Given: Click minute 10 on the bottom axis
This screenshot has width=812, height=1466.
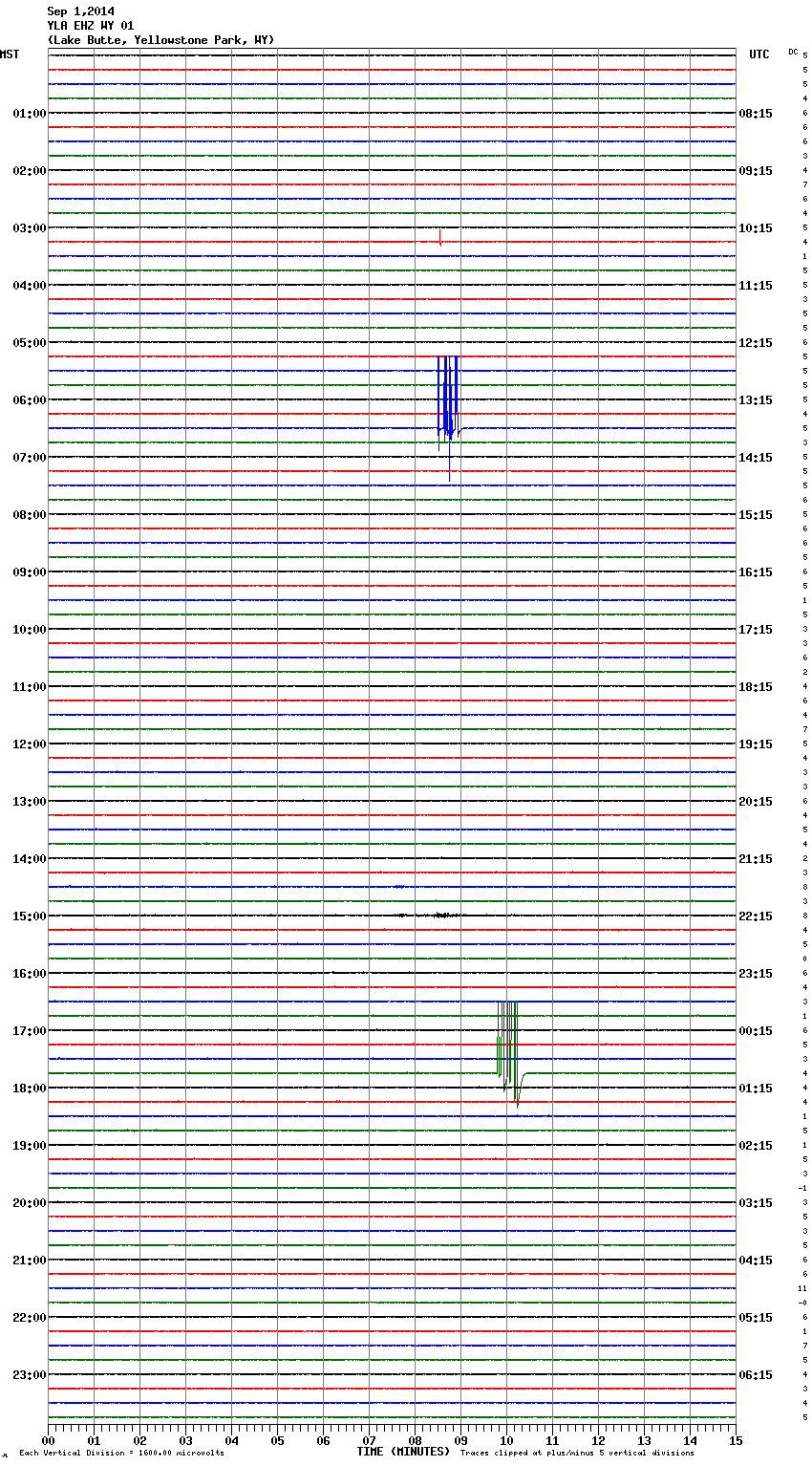Looking at the screenshot, I should [506, 1440].
